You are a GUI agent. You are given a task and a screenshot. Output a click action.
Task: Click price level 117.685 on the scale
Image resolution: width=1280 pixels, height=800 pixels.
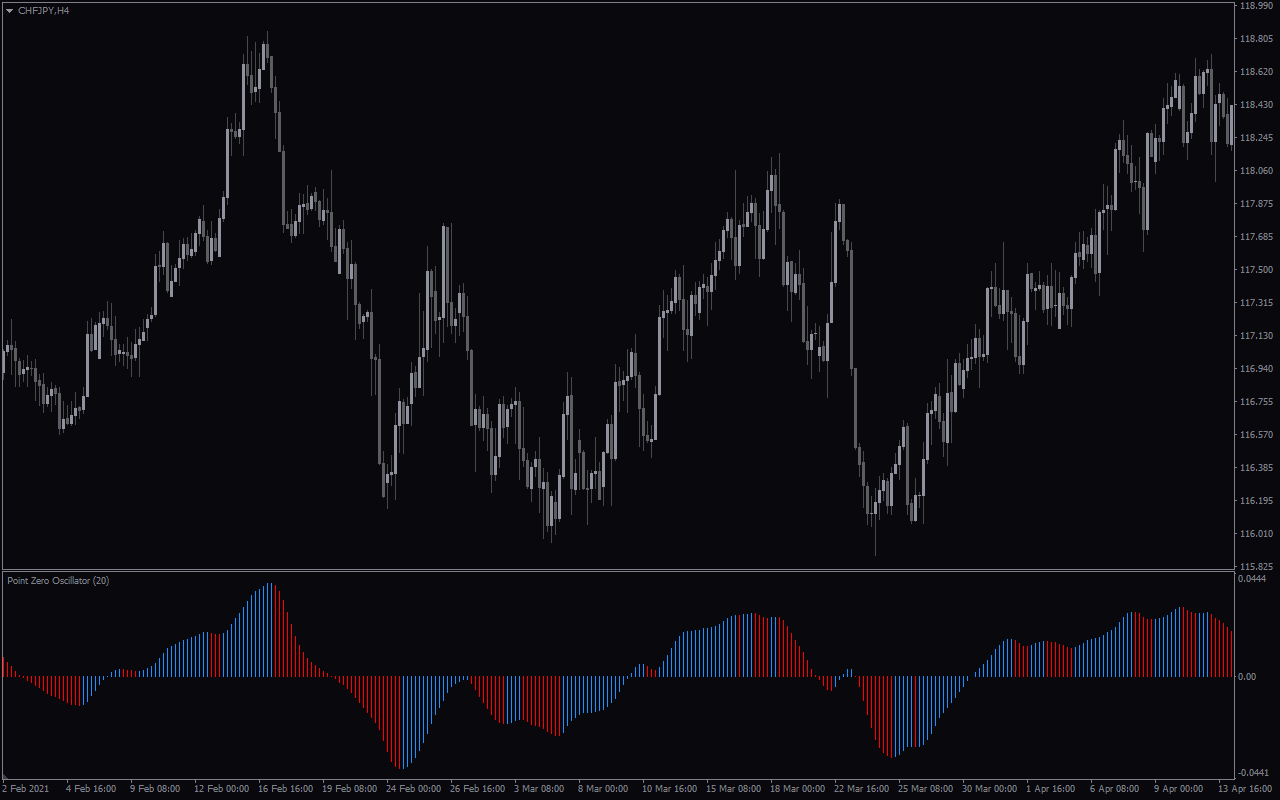point(1255,237)
